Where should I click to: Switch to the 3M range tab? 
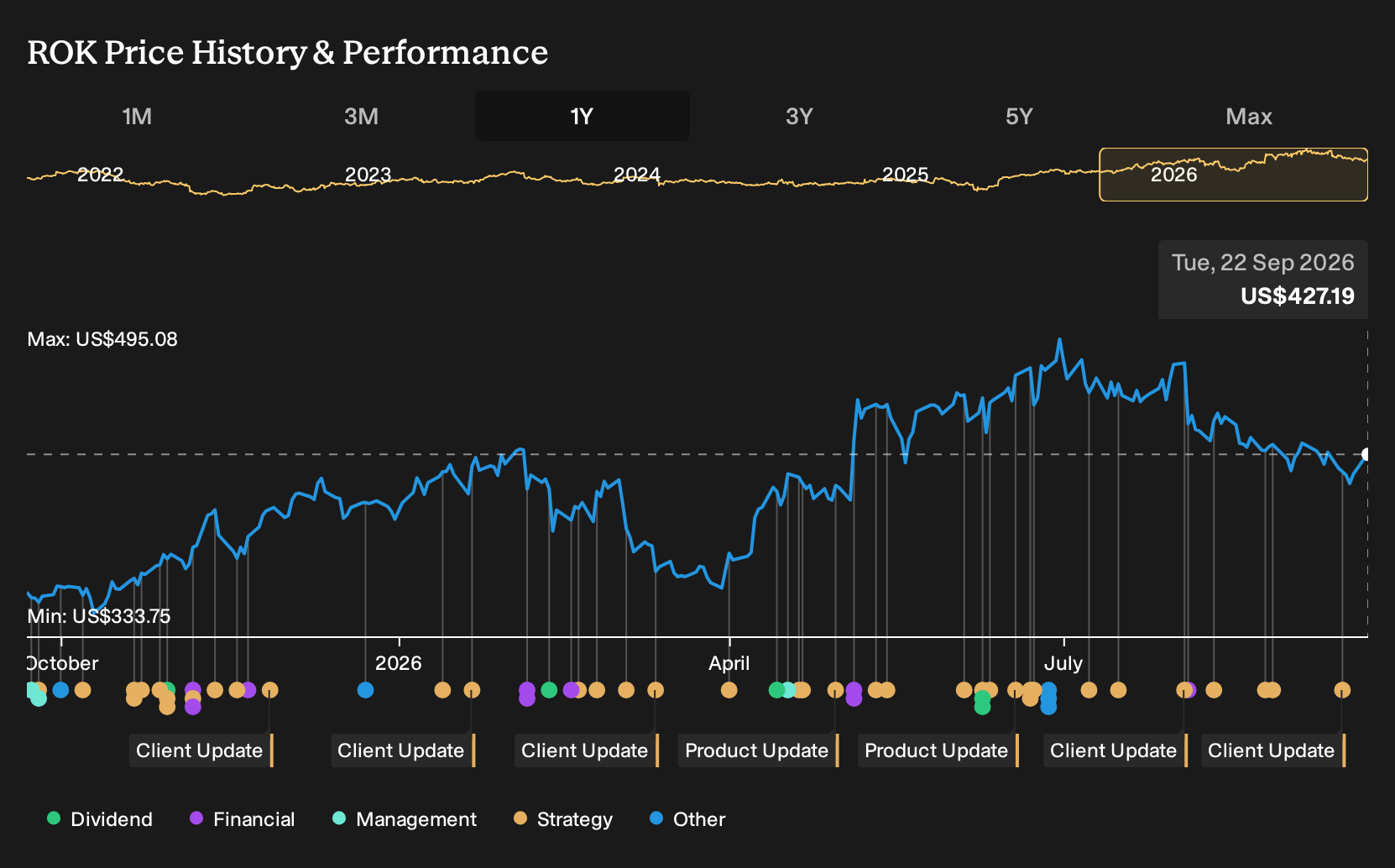click(361, 116)
